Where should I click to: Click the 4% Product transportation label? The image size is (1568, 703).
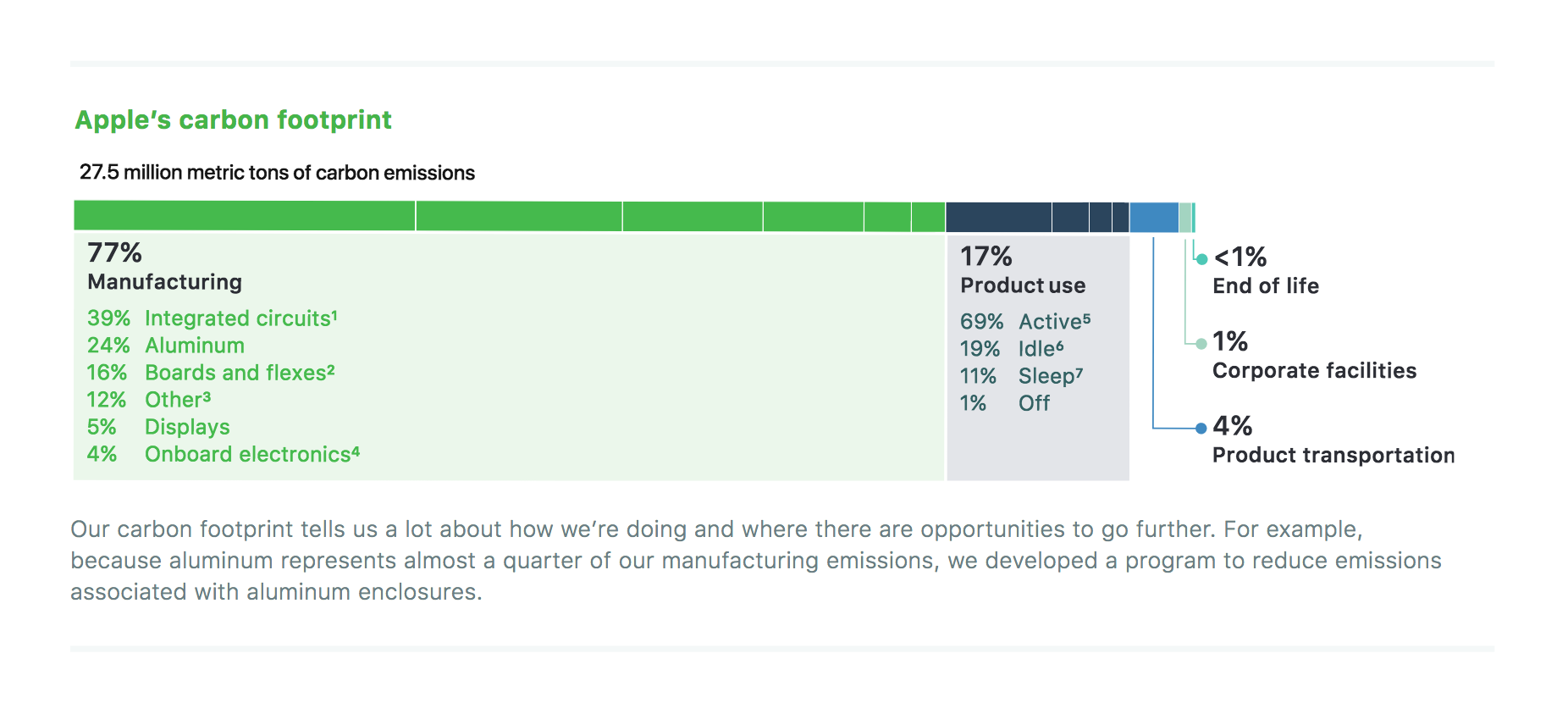coord(1333,440)
